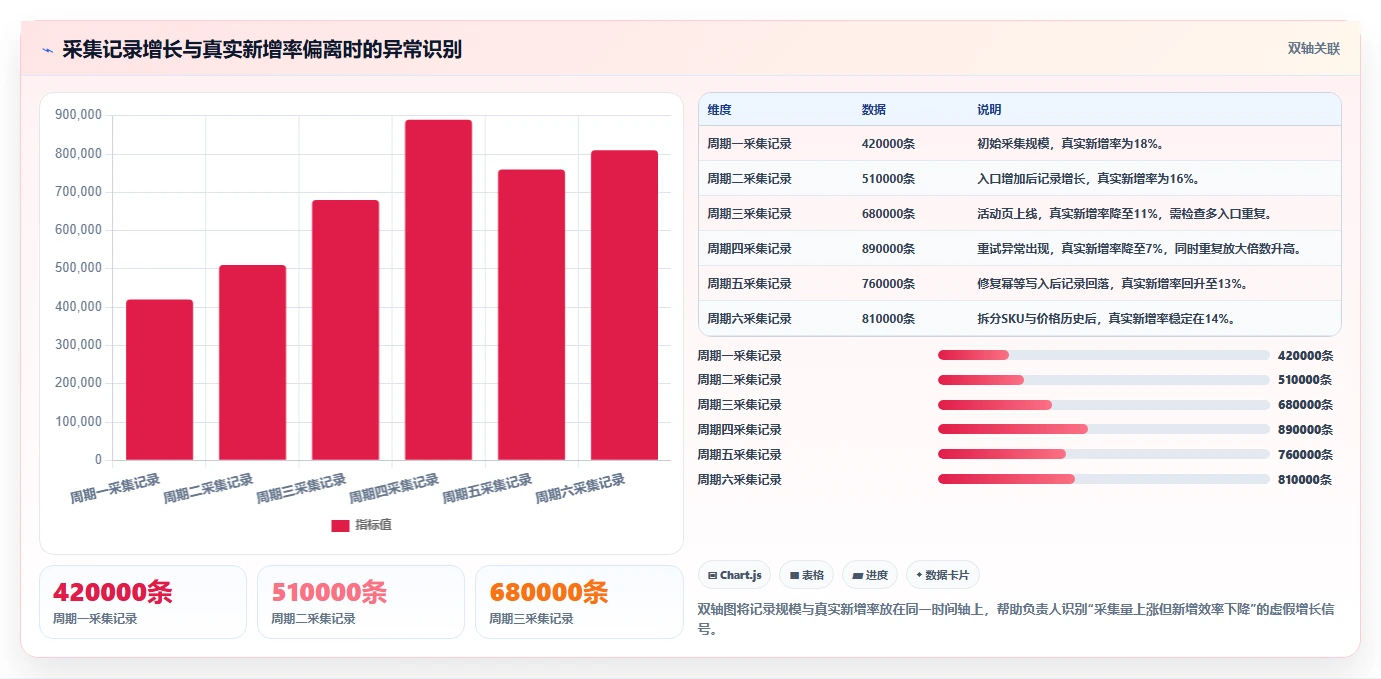
Task: Select table cell 周期六采集记录
Action: click(749, 319)
